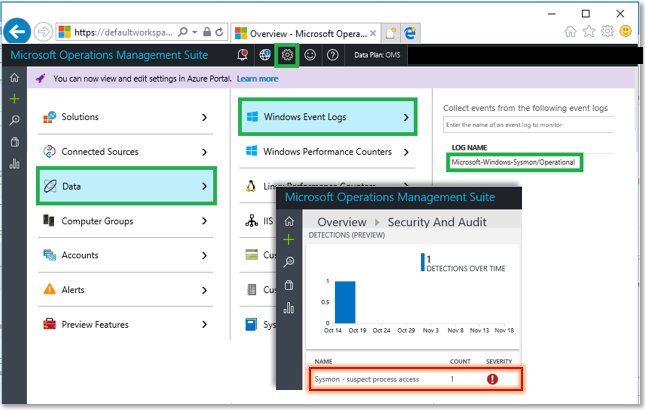
Task: Click the feedback smiley icon in OMS header
Action: (310, 55)
